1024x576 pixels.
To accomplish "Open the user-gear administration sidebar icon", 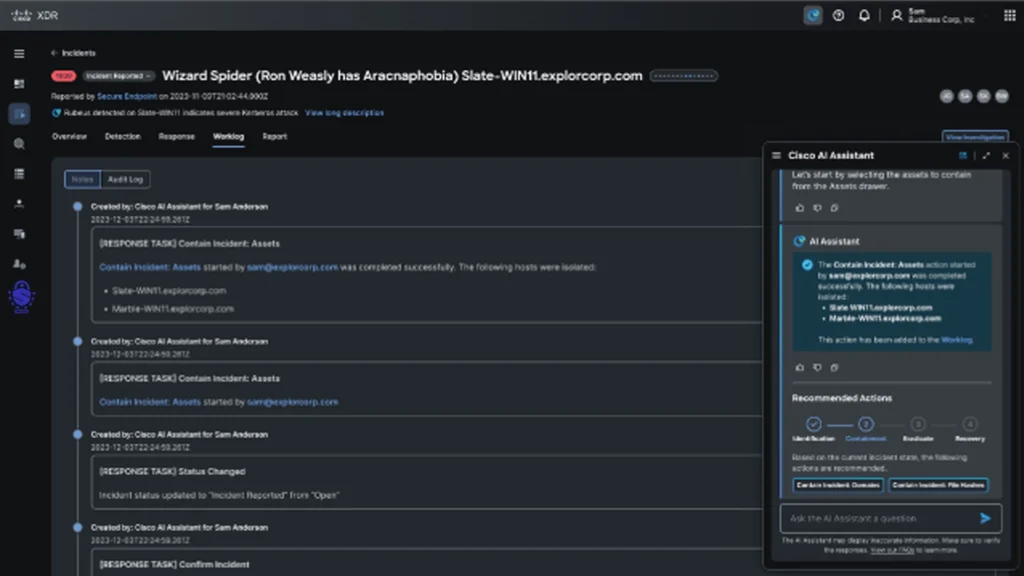I will click(19, 264).
